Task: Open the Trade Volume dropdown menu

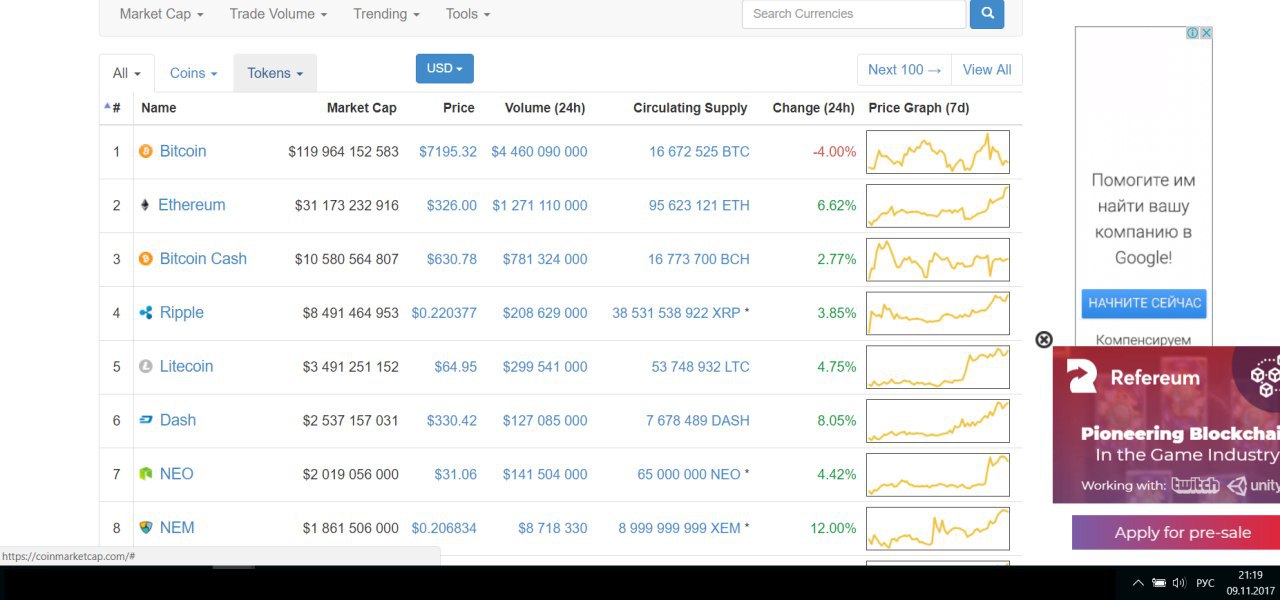Action: 279,14
